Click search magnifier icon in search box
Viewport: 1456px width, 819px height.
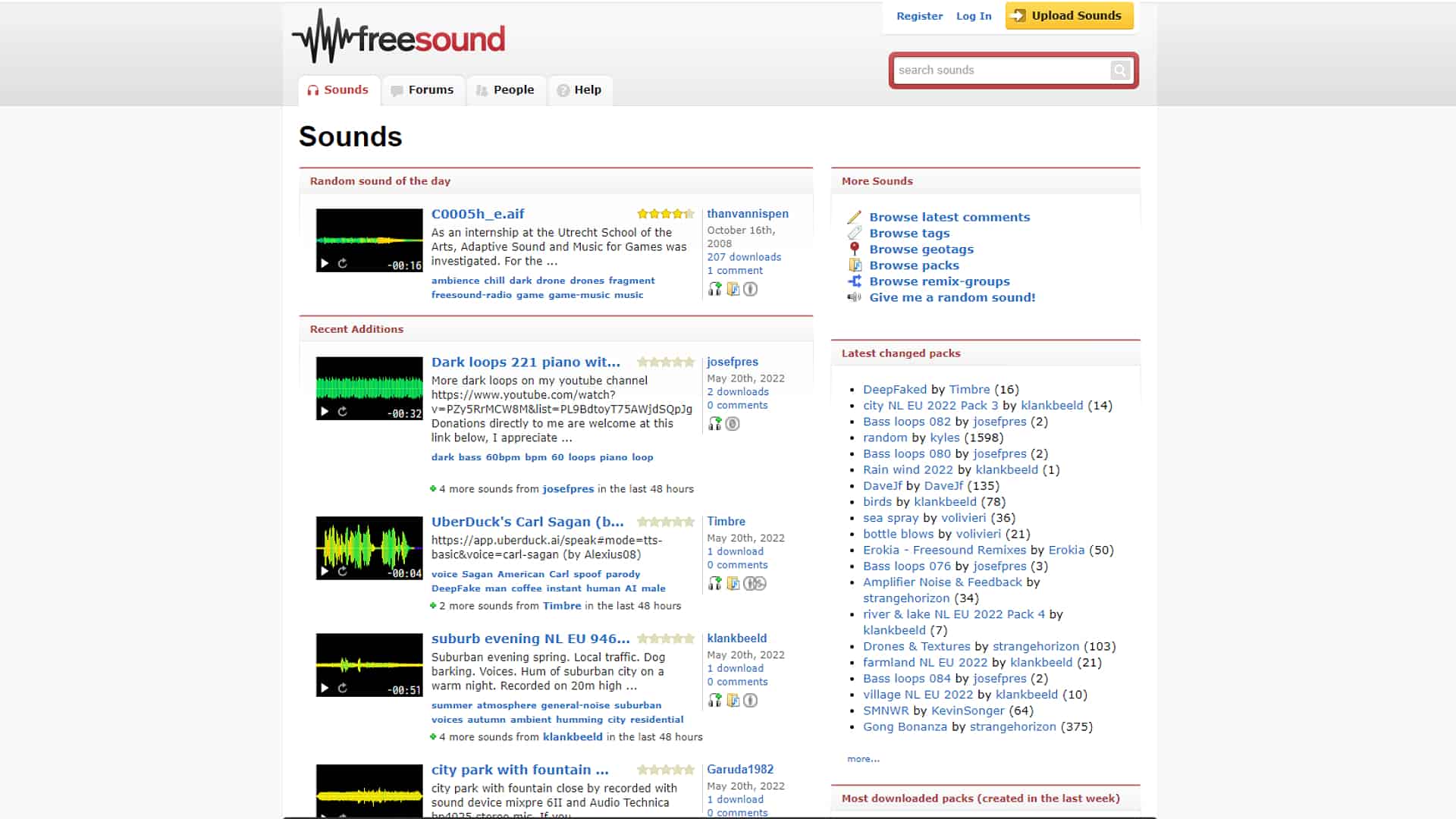(x=1119, y=71)
